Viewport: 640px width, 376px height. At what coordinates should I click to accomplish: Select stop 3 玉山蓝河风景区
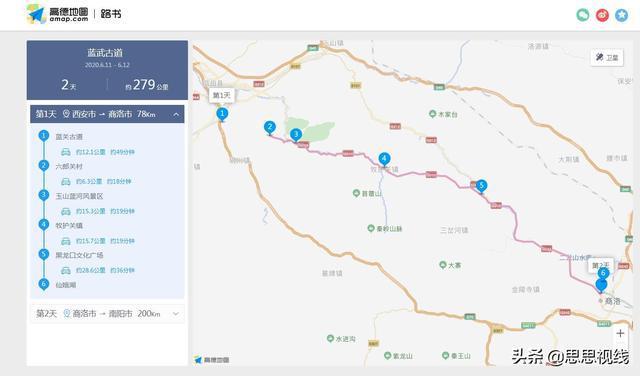click(x=79, y=196)
